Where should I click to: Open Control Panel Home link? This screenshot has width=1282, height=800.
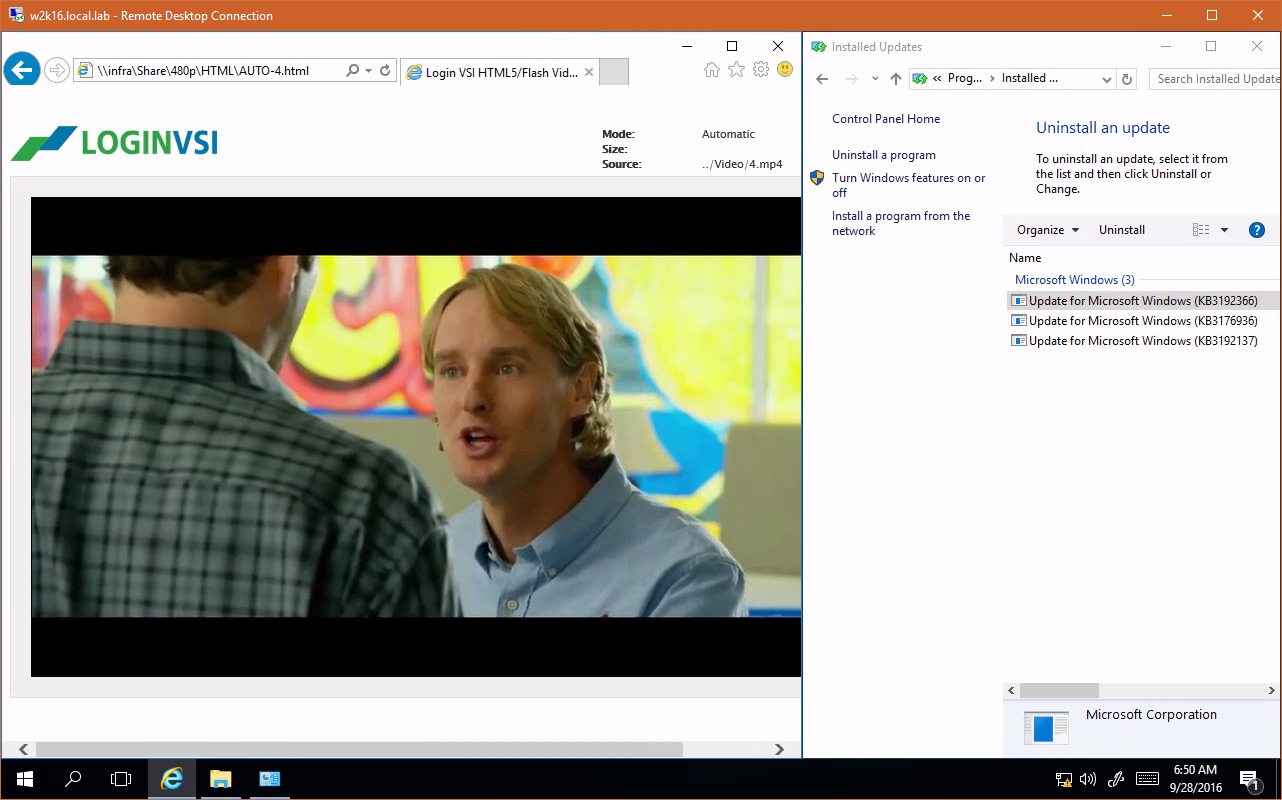click(886, 119)
